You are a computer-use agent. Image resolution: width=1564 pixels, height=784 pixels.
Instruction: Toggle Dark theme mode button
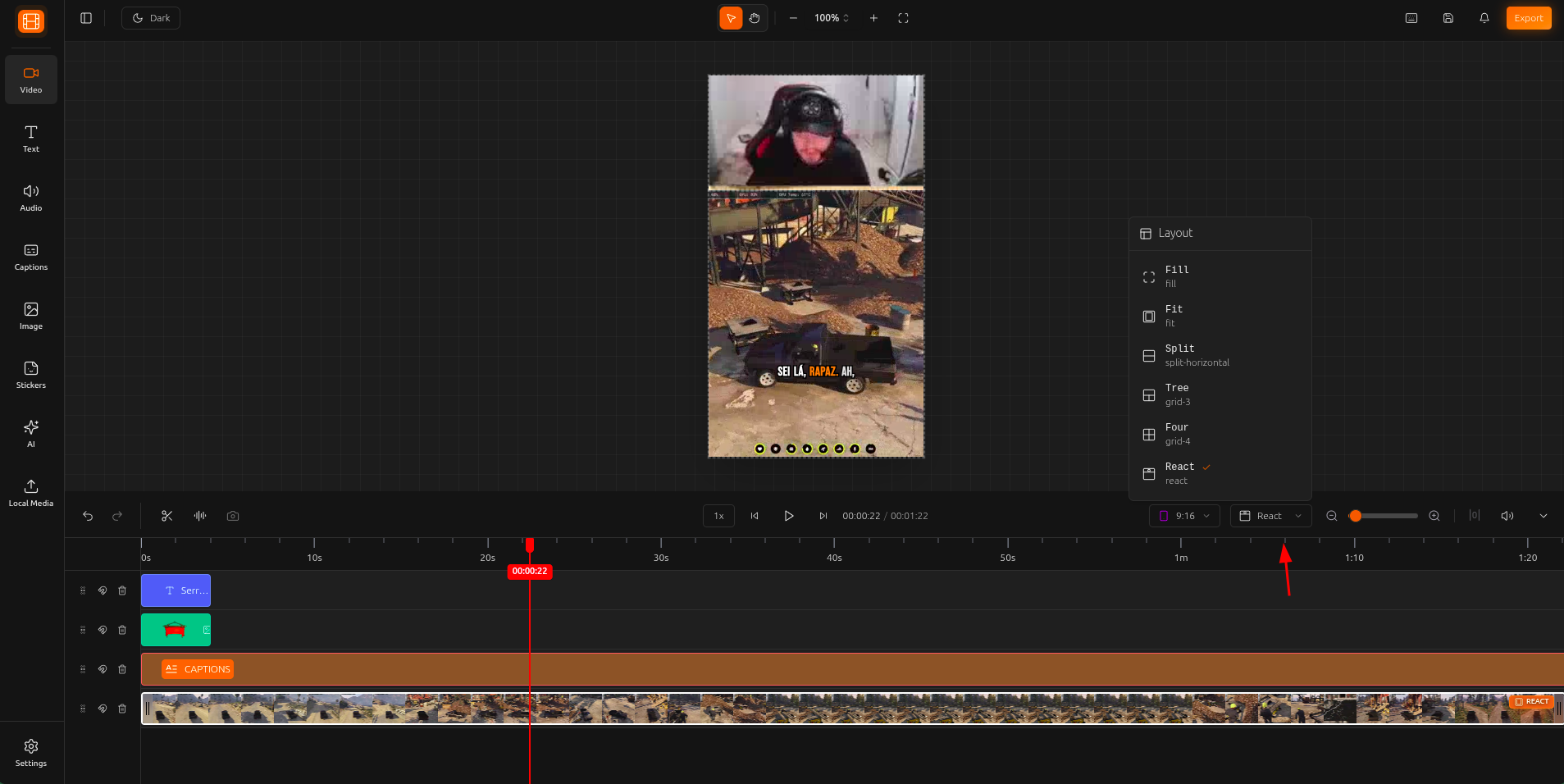pyautogui.click(x=151, y=18)
